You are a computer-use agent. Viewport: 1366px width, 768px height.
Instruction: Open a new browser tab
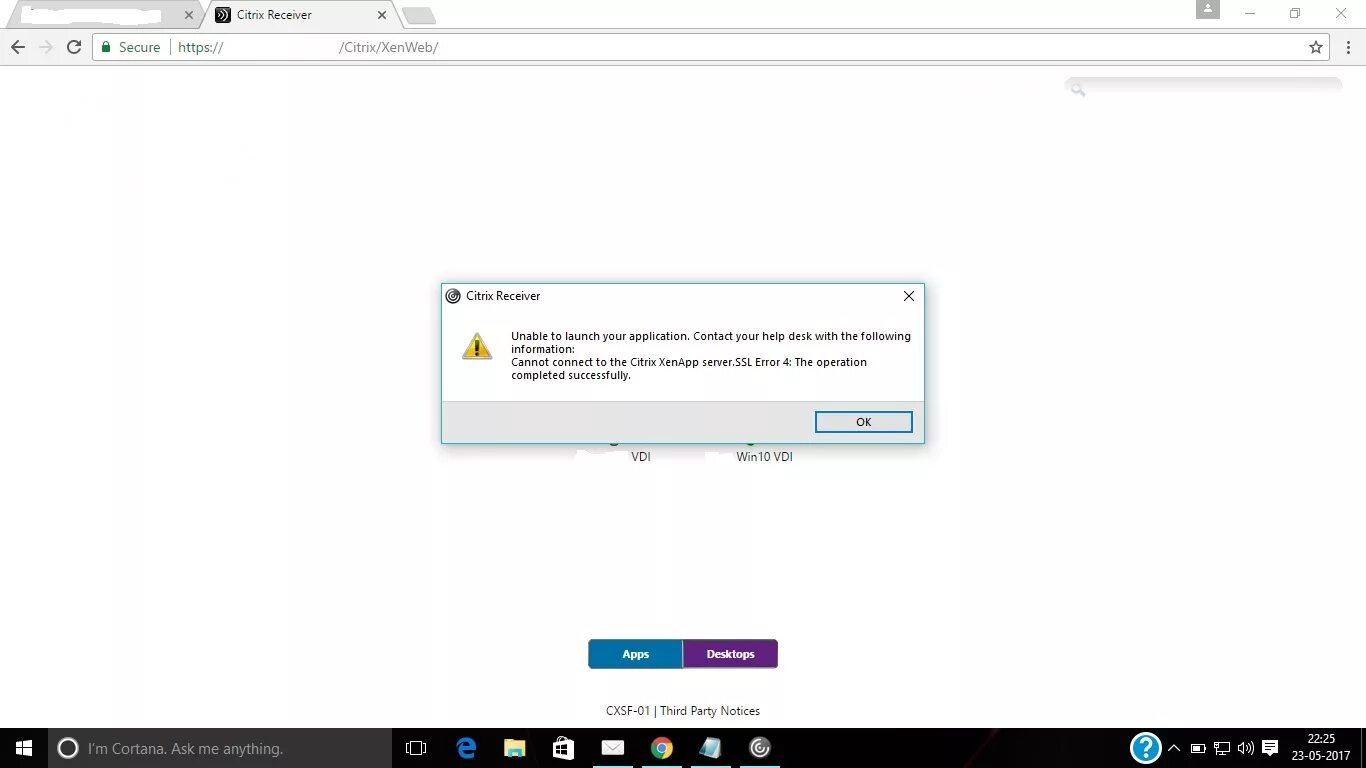tap(418, 15)
